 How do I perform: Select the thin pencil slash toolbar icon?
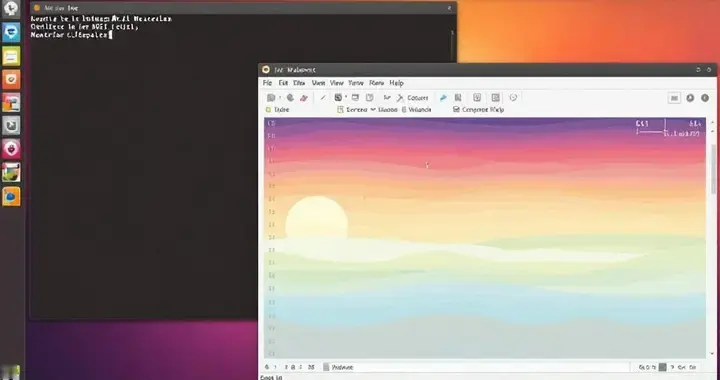[323, 97]
